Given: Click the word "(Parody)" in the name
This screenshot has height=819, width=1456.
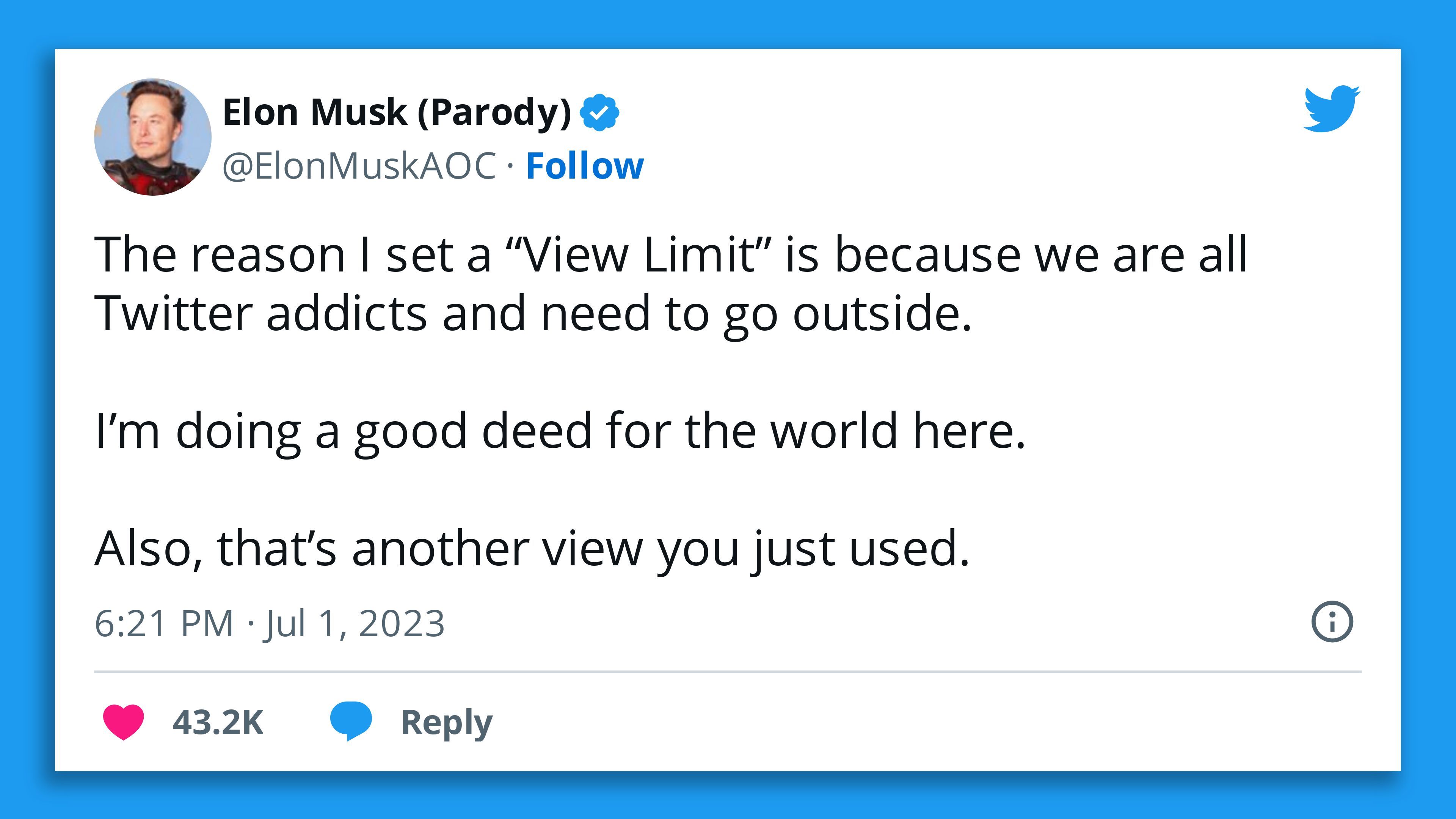Looking at the screenshot, I should click(x=494, y=112).
